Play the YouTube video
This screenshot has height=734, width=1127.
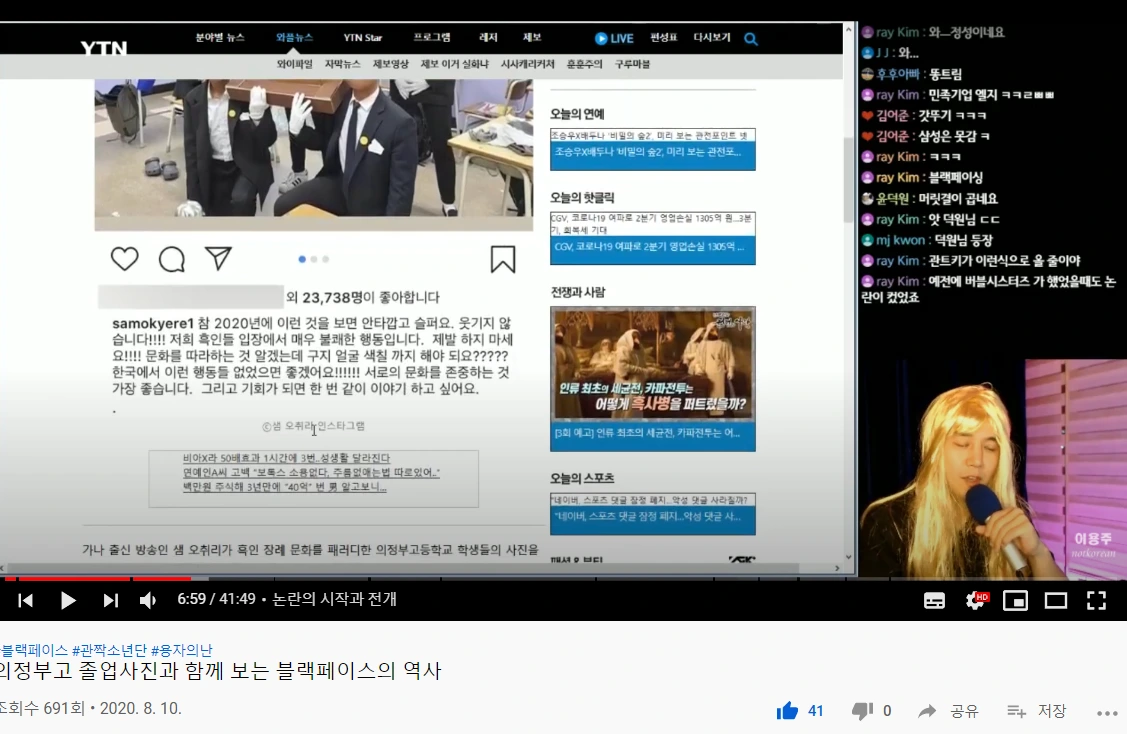68,600
